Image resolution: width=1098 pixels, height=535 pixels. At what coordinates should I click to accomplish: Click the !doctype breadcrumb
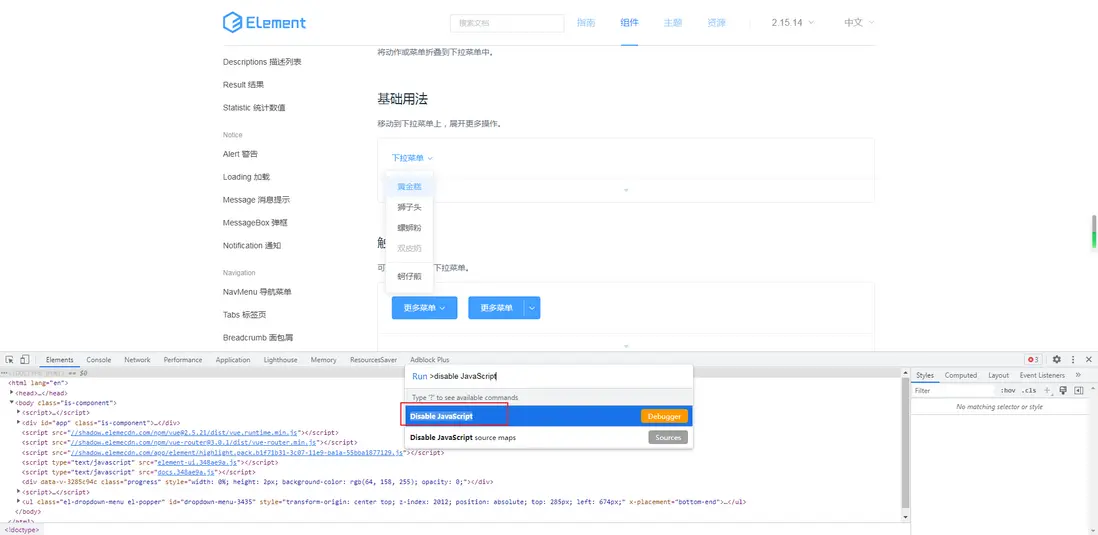21,530
